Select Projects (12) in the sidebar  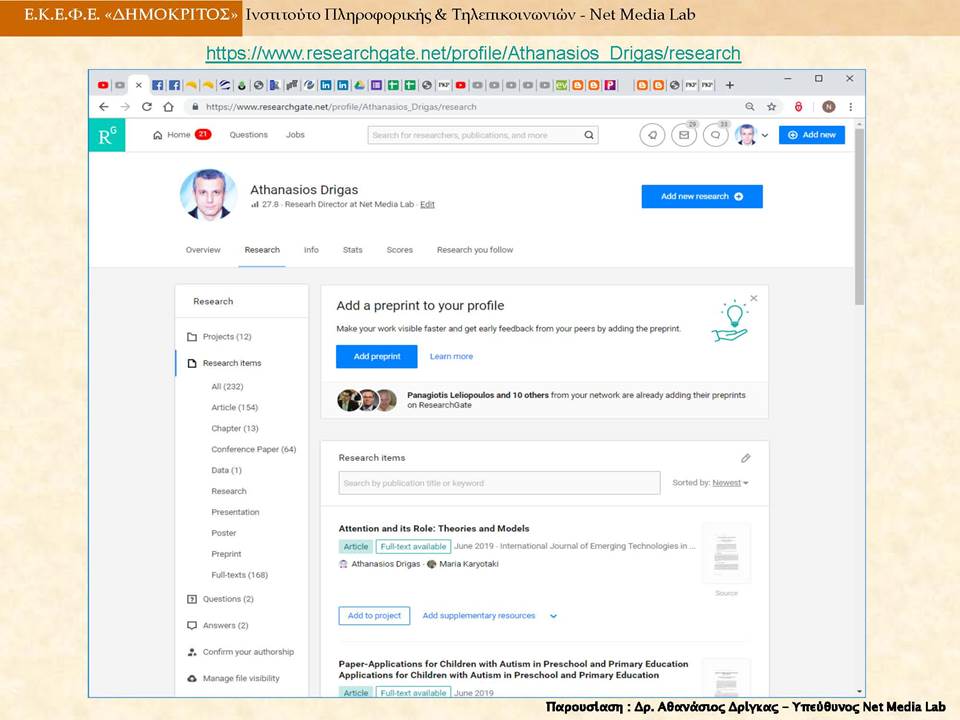point(227,337)
